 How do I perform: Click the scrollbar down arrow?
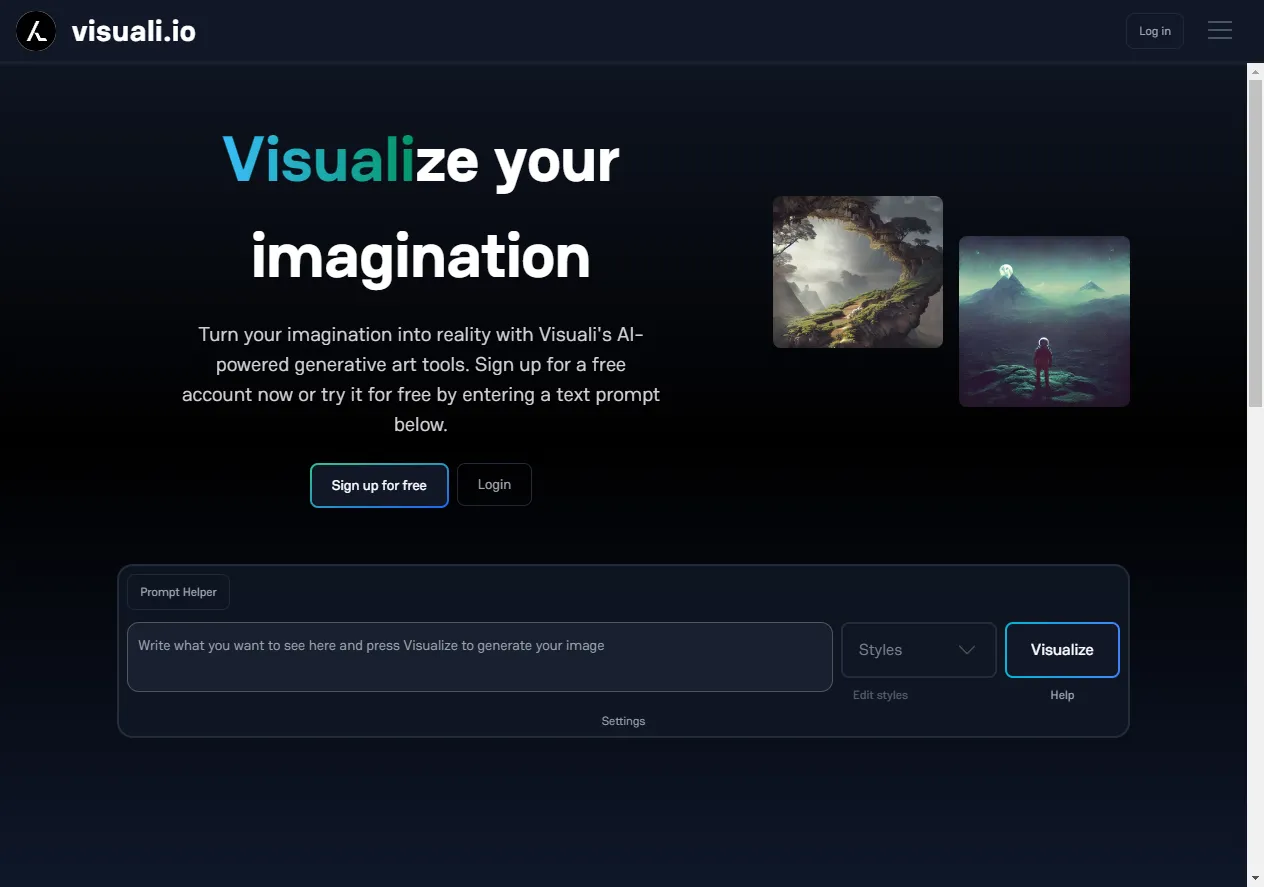click(1255, 878)
